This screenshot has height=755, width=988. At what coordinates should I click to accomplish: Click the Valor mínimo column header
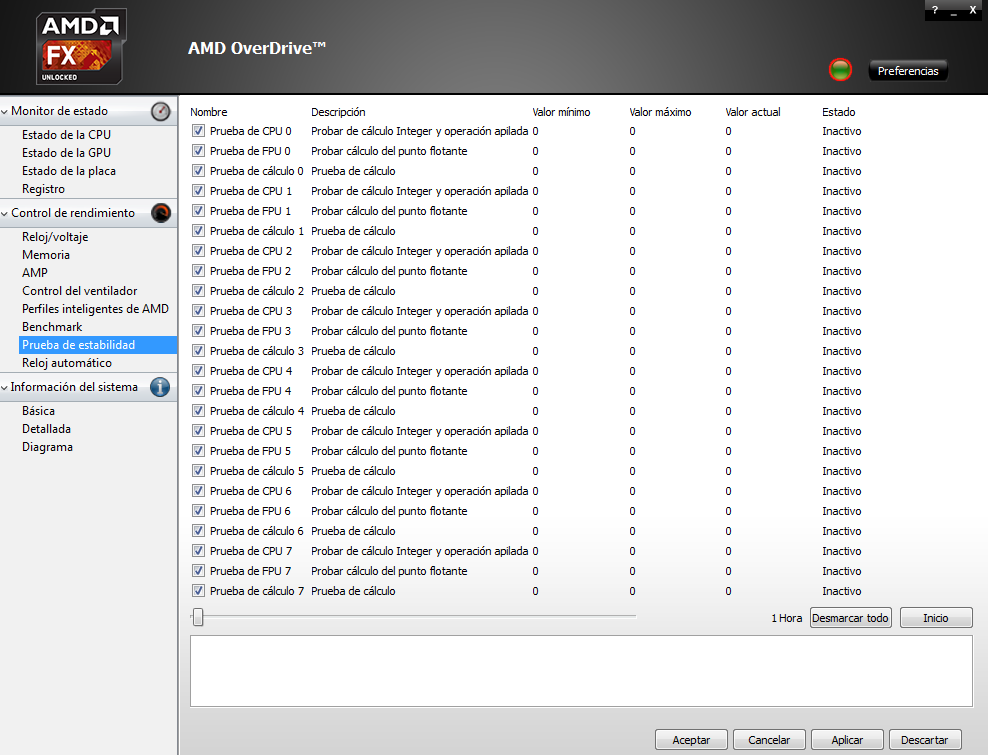pos(561,112)
